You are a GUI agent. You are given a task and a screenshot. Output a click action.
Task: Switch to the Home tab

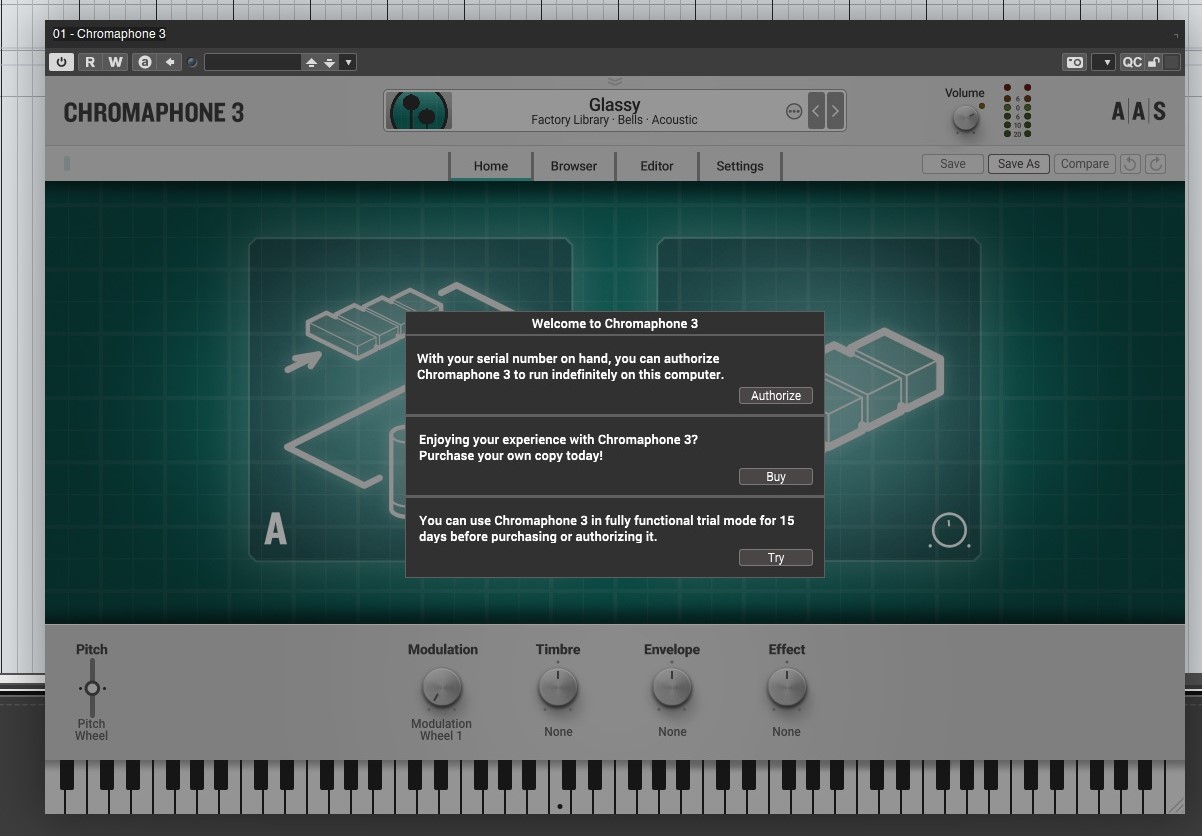tap(490, 166)
